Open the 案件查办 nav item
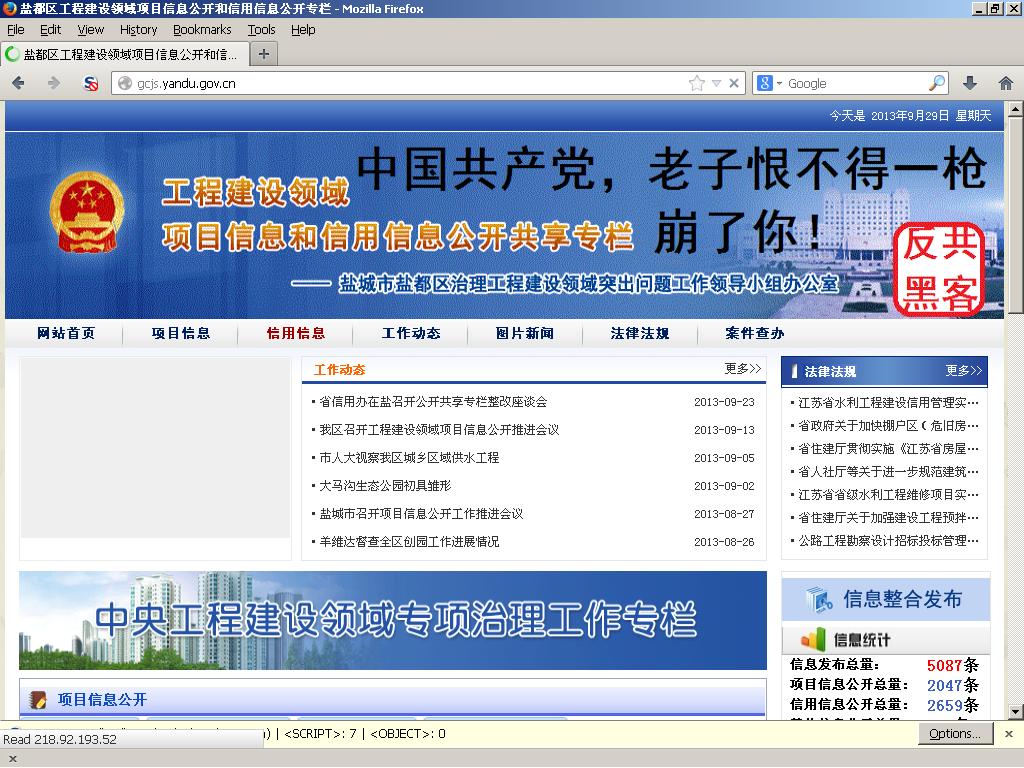The image size is (1024, 768). tap(755, 333)
